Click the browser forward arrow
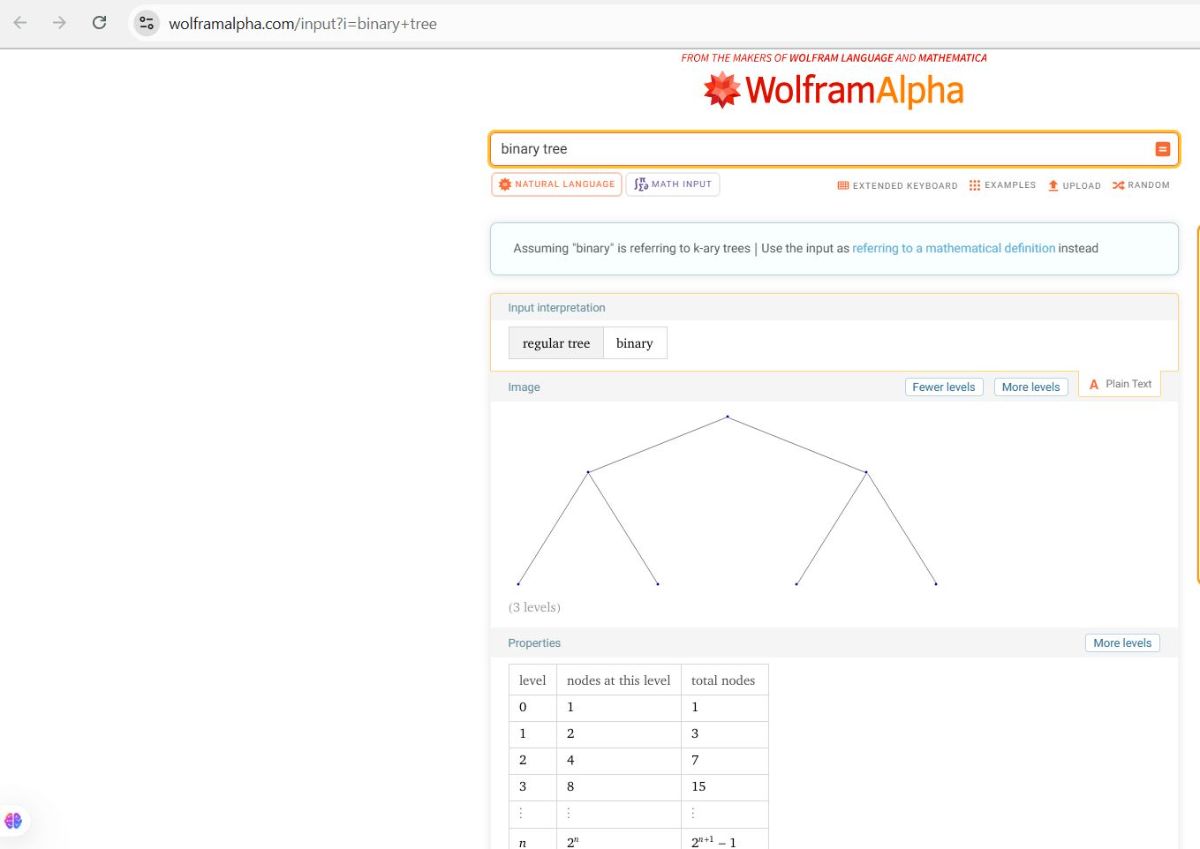Image resolution: width=1200 pixels, height=849 pixels. (x=59, y=23)
